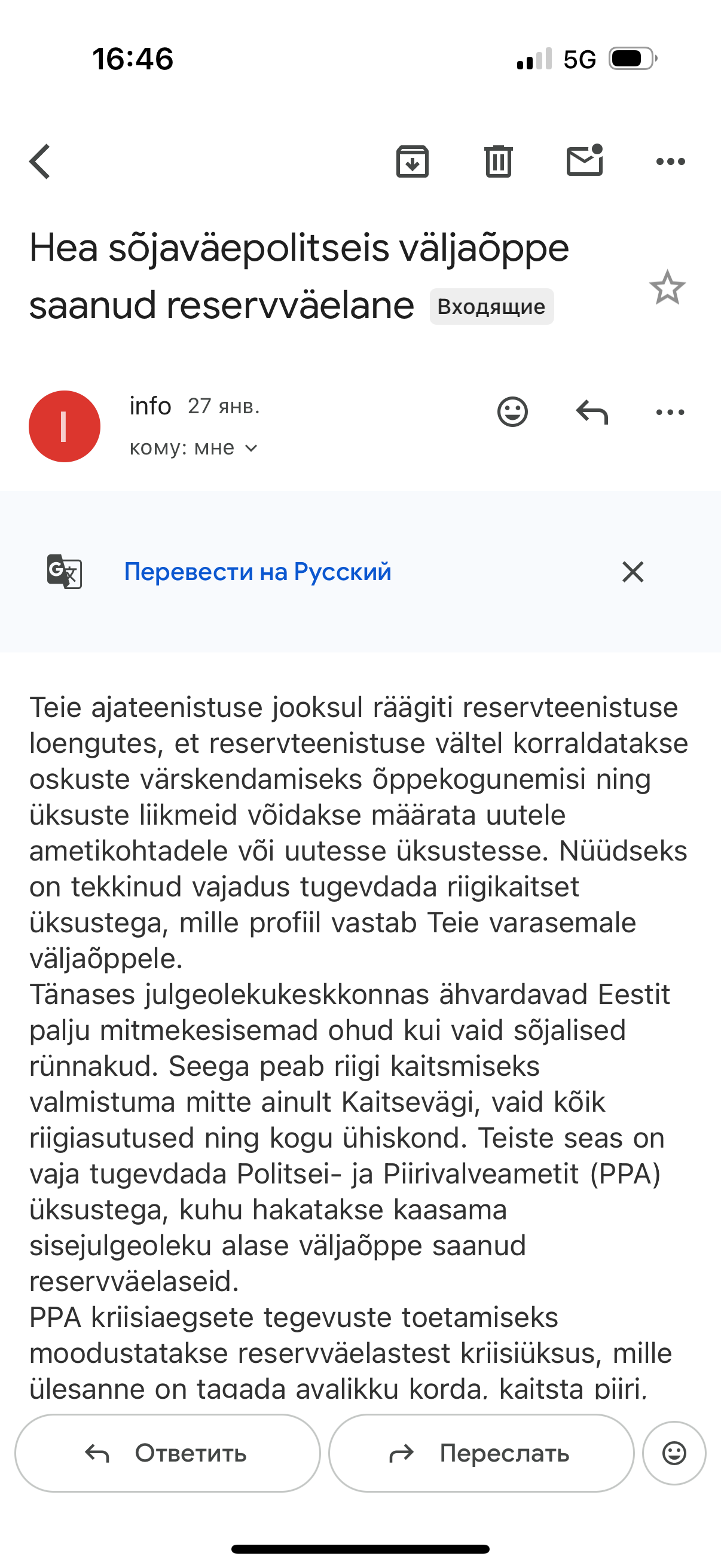Star this email conversation
This screenshot has width=721, height=1568.
(667, 288)
